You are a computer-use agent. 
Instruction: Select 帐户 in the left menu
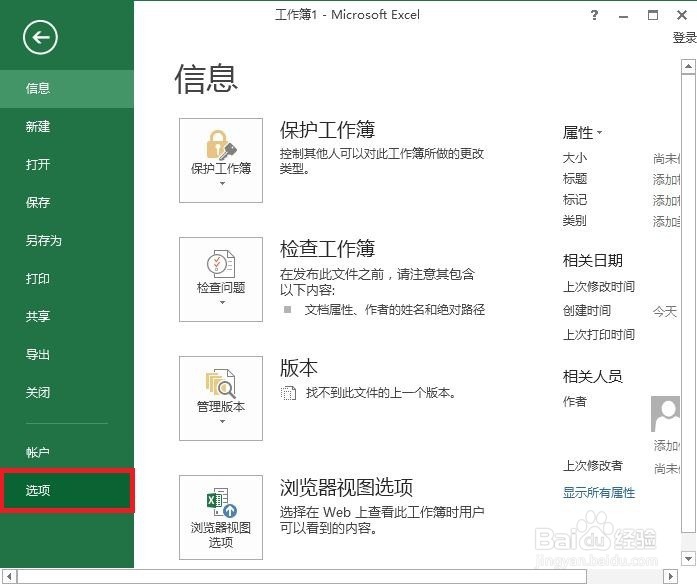(x=67, y=452)
